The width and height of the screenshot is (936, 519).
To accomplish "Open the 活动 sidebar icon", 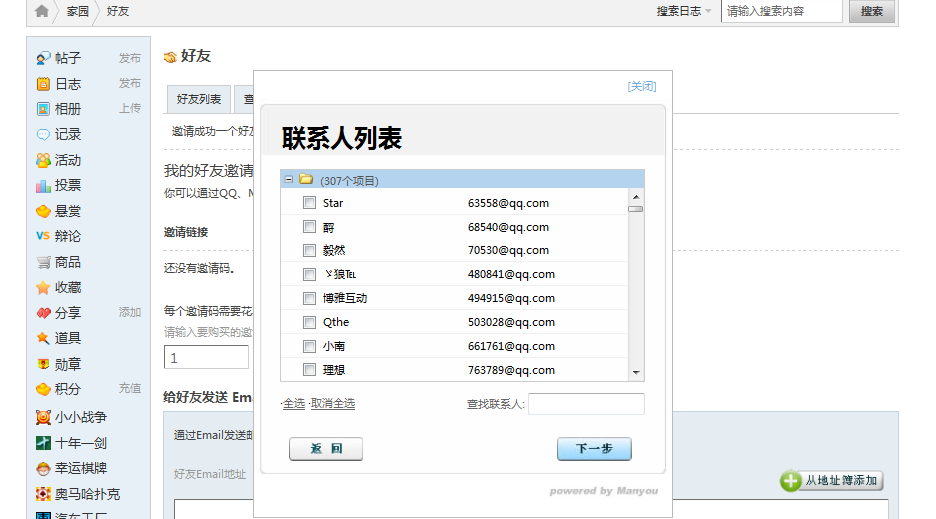I will 43,160.
